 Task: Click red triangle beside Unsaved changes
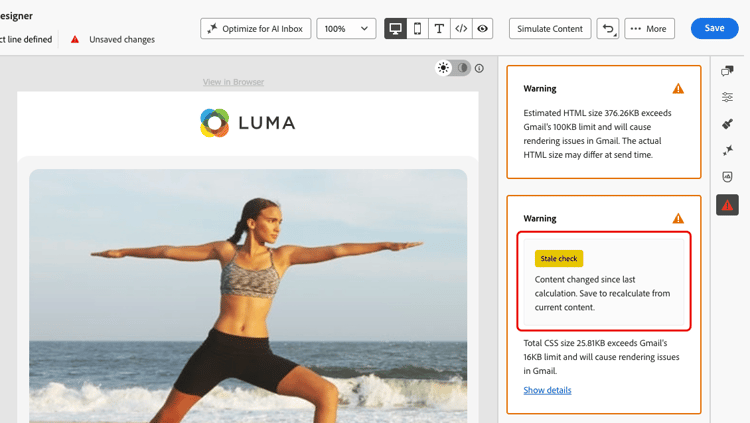[x=75, y=39]
